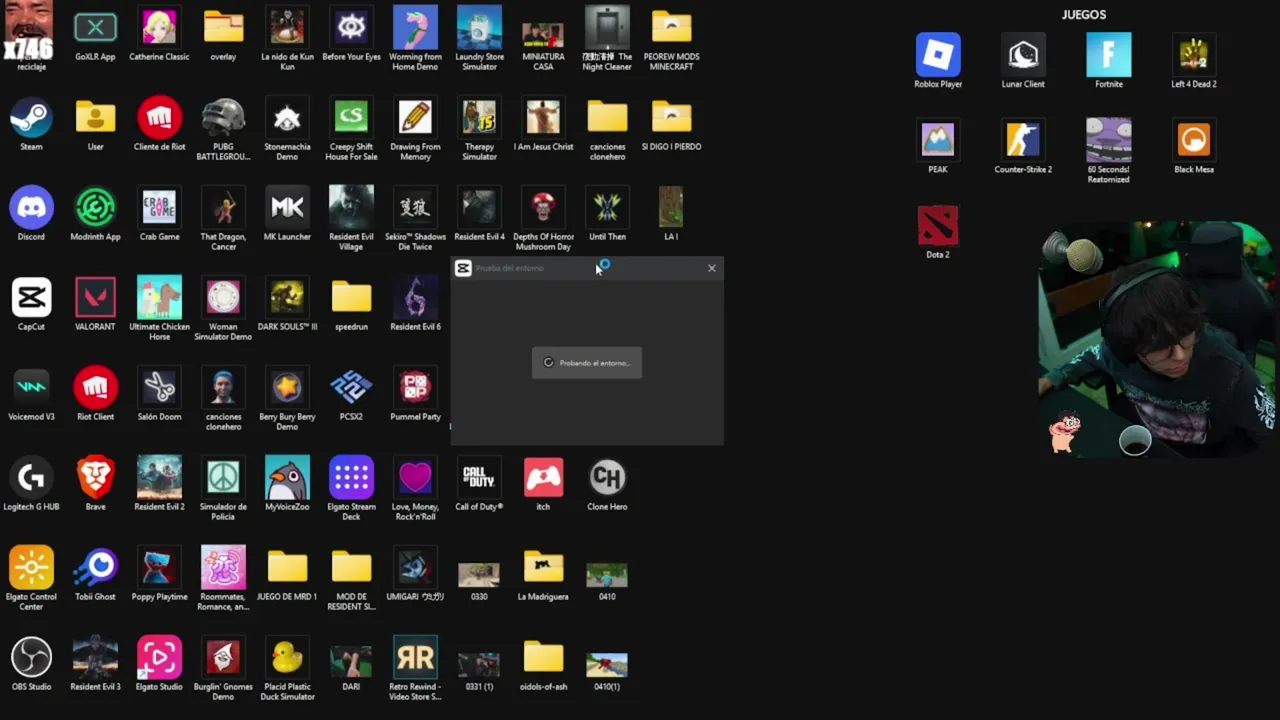This screenshot has height=720, width=1280.
Task: Select Lunar Client icon
Action: tap(1023, 55)
